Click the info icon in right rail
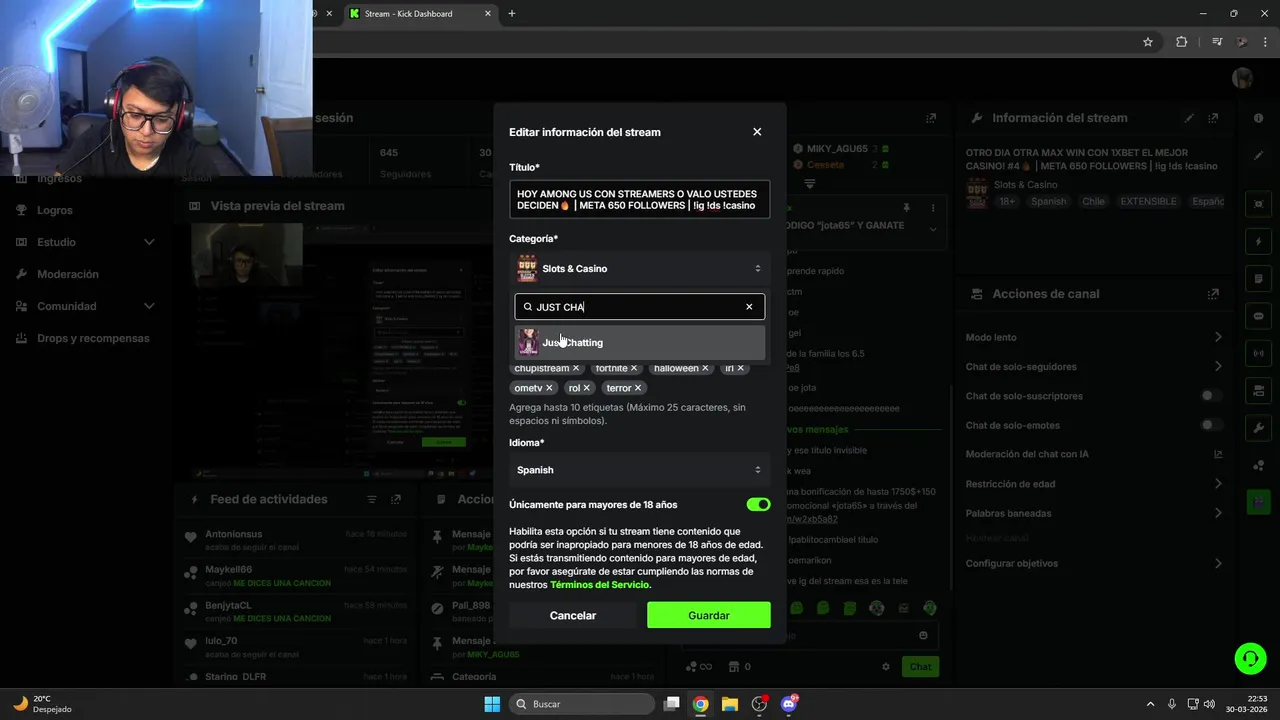Viewport: 1280px width, 720px height. [x=1258, y=118]
